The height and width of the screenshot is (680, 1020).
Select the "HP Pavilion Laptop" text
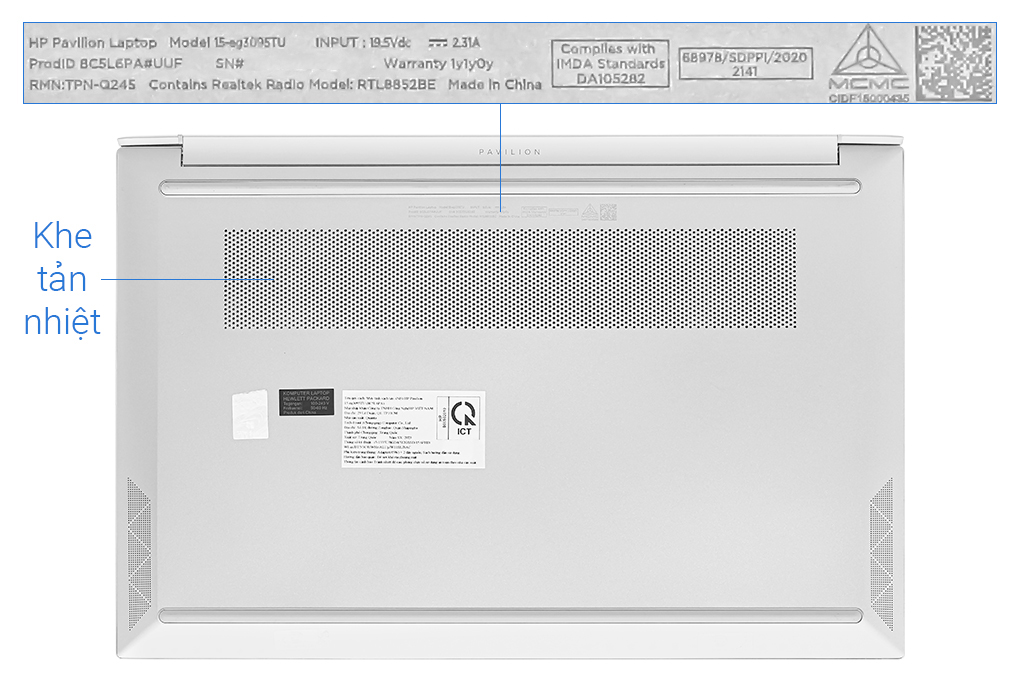92,43
